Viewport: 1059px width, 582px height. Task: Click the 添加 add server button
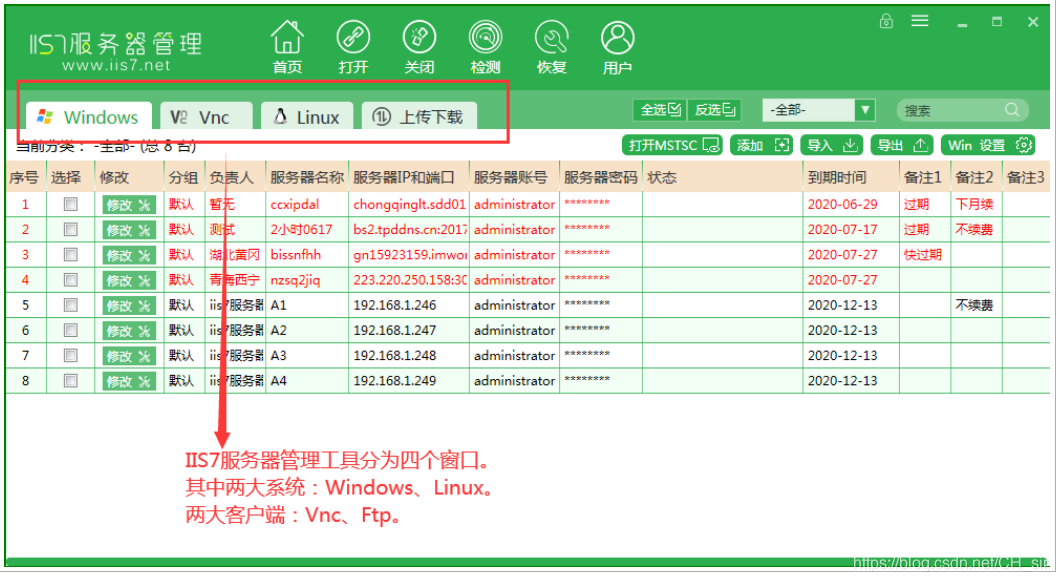[x=761, y=145]
